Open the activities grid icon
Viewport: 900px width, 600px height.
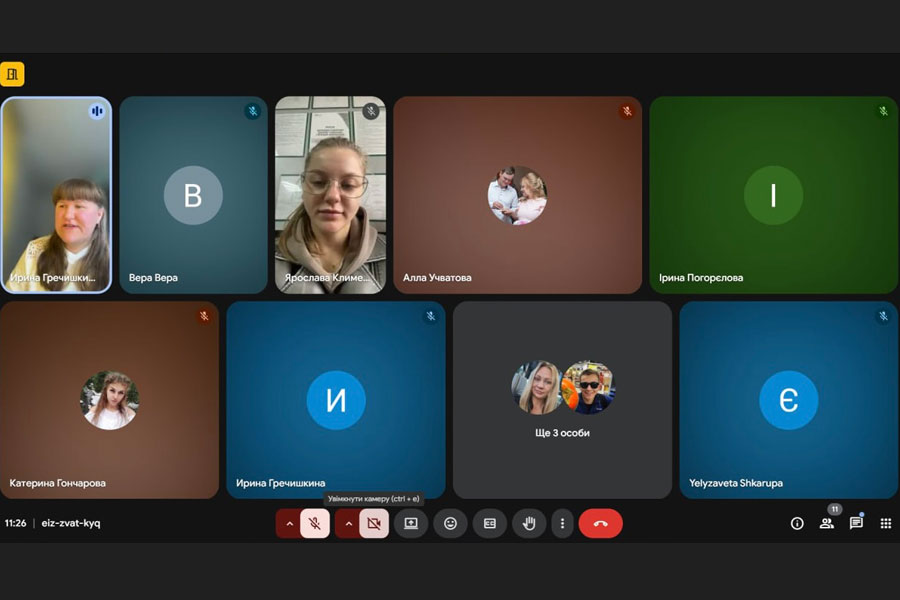click(x=886, y=523)
